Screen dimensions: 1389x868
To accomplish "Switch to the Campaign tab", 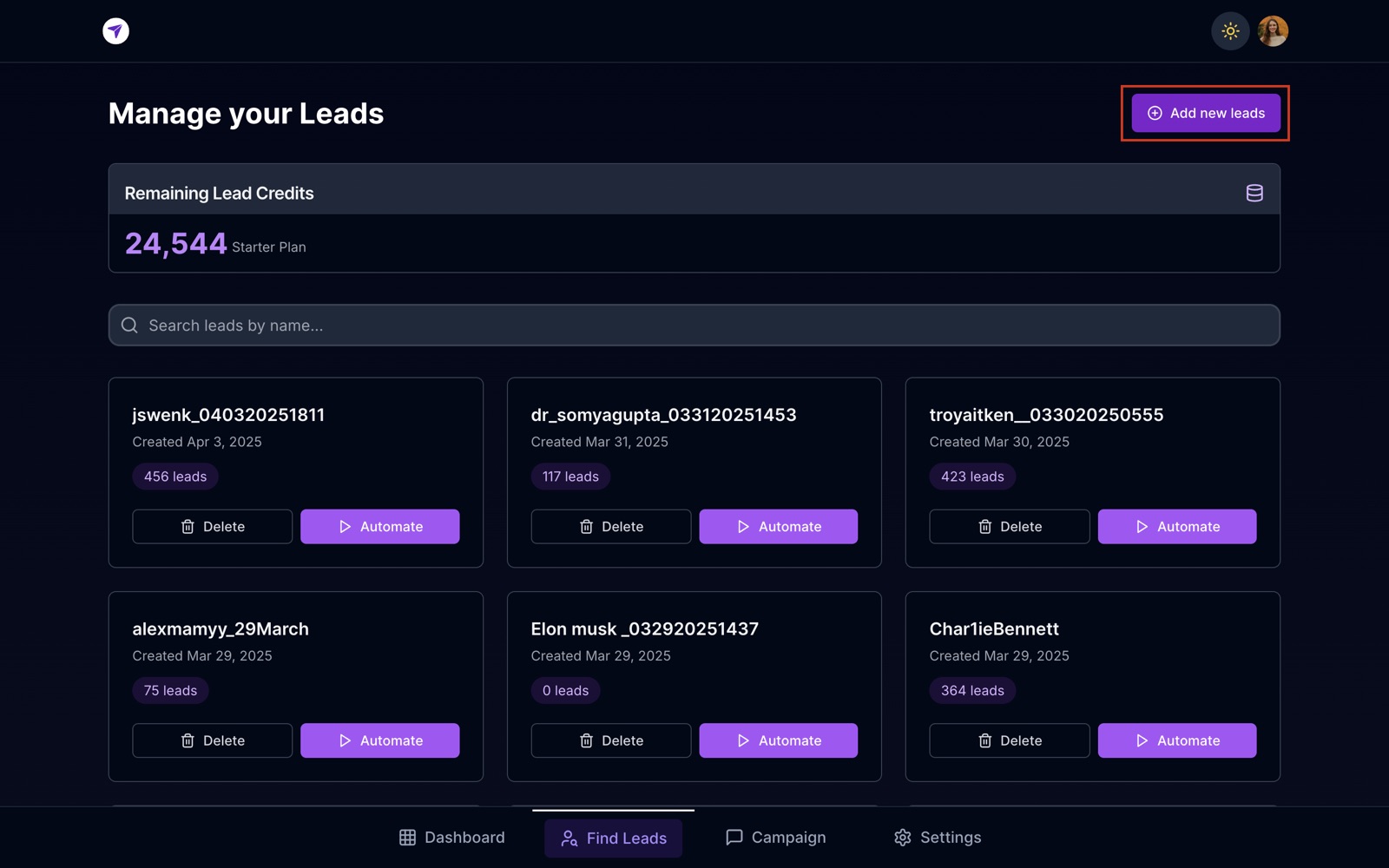I will [775, 838].
